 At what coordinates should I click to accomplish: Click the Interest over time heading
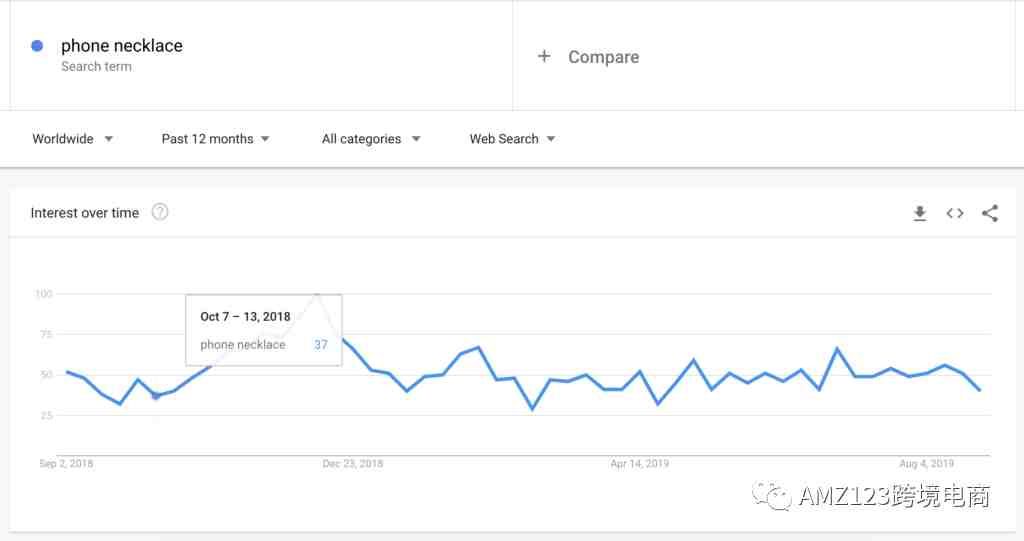tap(85, 213)
